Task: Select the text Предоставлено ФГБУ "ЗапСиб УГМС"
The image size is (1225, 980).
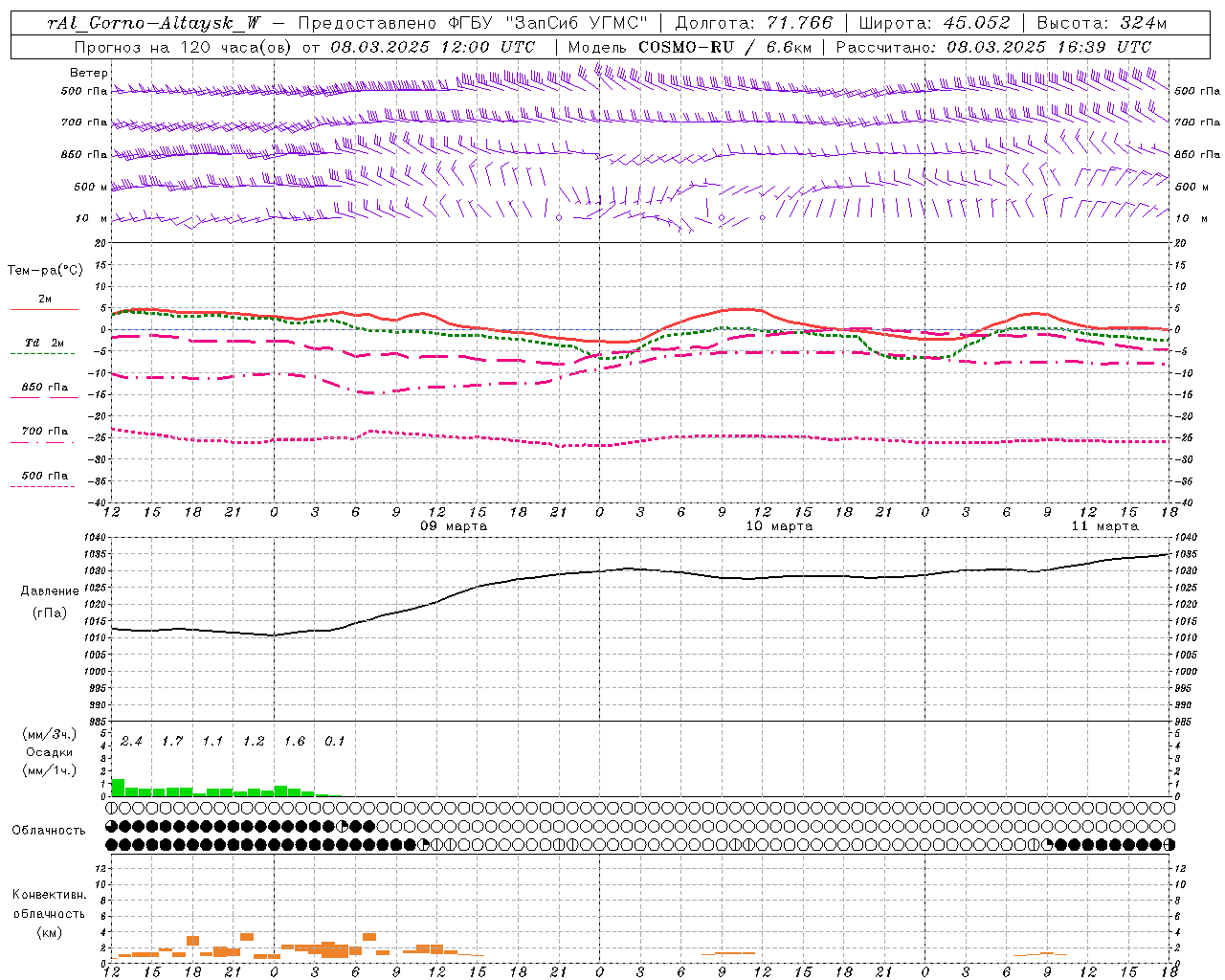Action: click(x=473, y=23)
